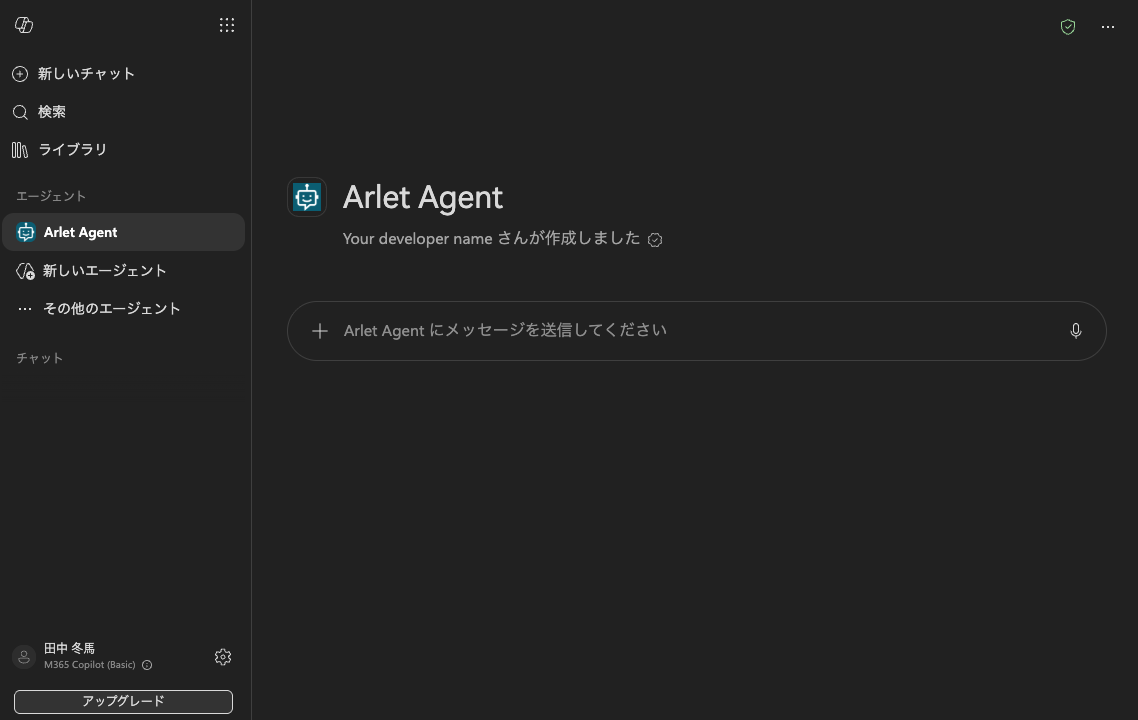Start a new chat with 新しいチャット
The image size is (1138, 720).
coord(73,73)
